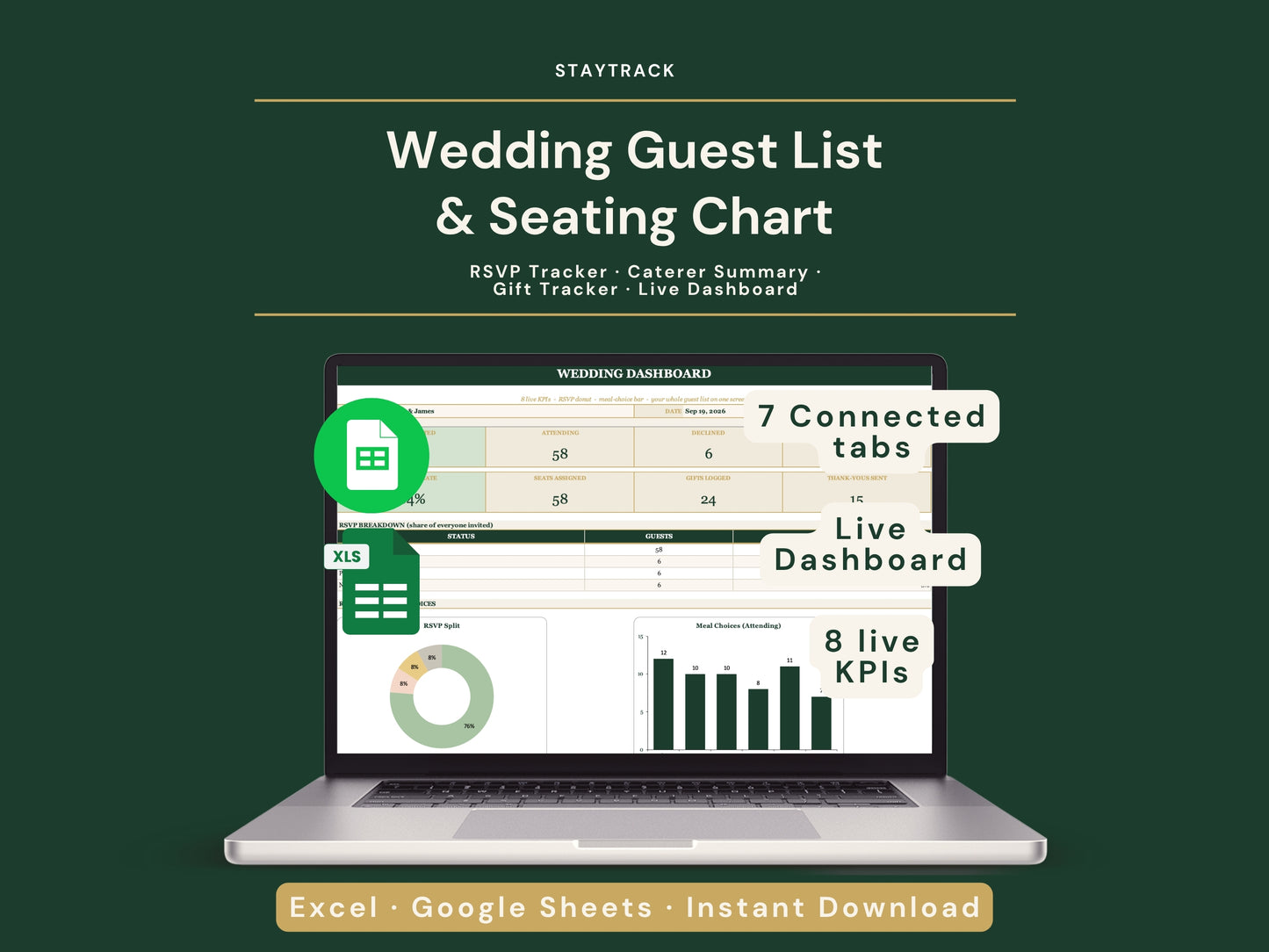The width and height of the screenshot is (1269, 952).
Task: Click the STATUS column header
Action: pos(461,536)
